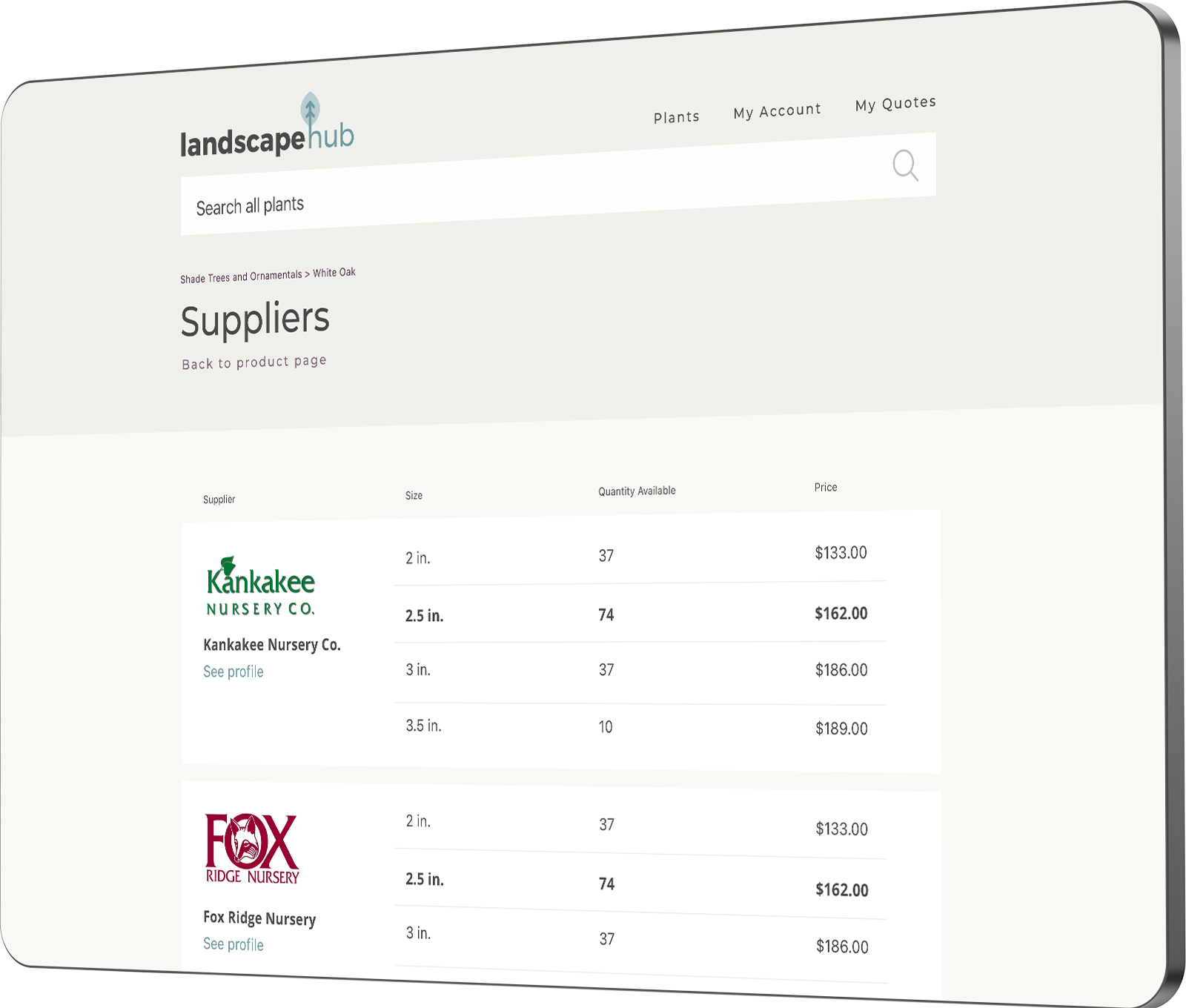Click the Price column header
The image size is (1186, 1008).
(826, 487)
